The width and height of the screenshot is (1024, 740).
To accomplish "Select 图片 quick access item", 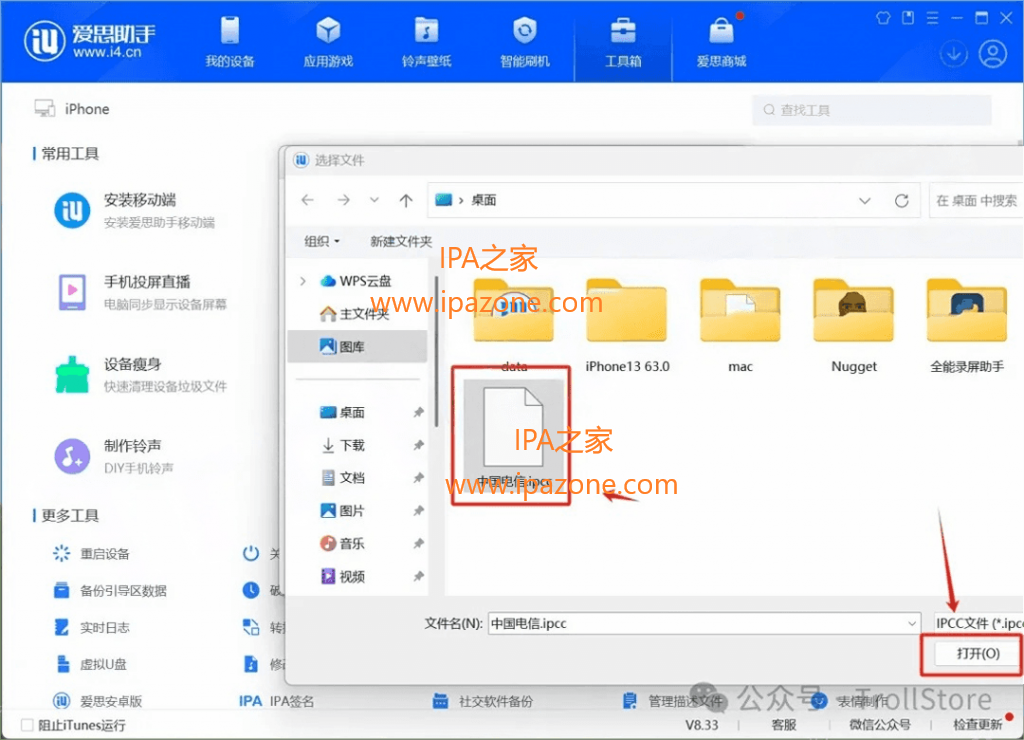I will click(343, 510).
